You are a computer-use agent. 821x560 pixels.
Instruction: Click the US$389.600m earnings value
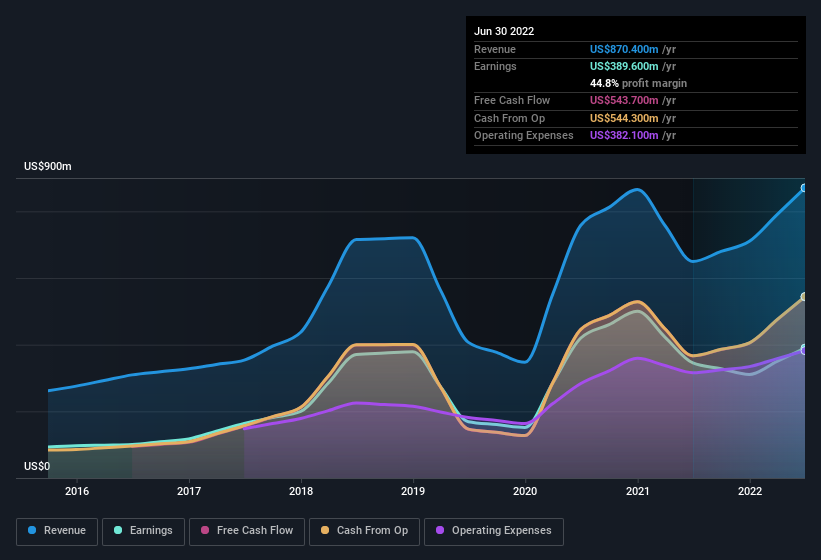[x=624, y=66]
